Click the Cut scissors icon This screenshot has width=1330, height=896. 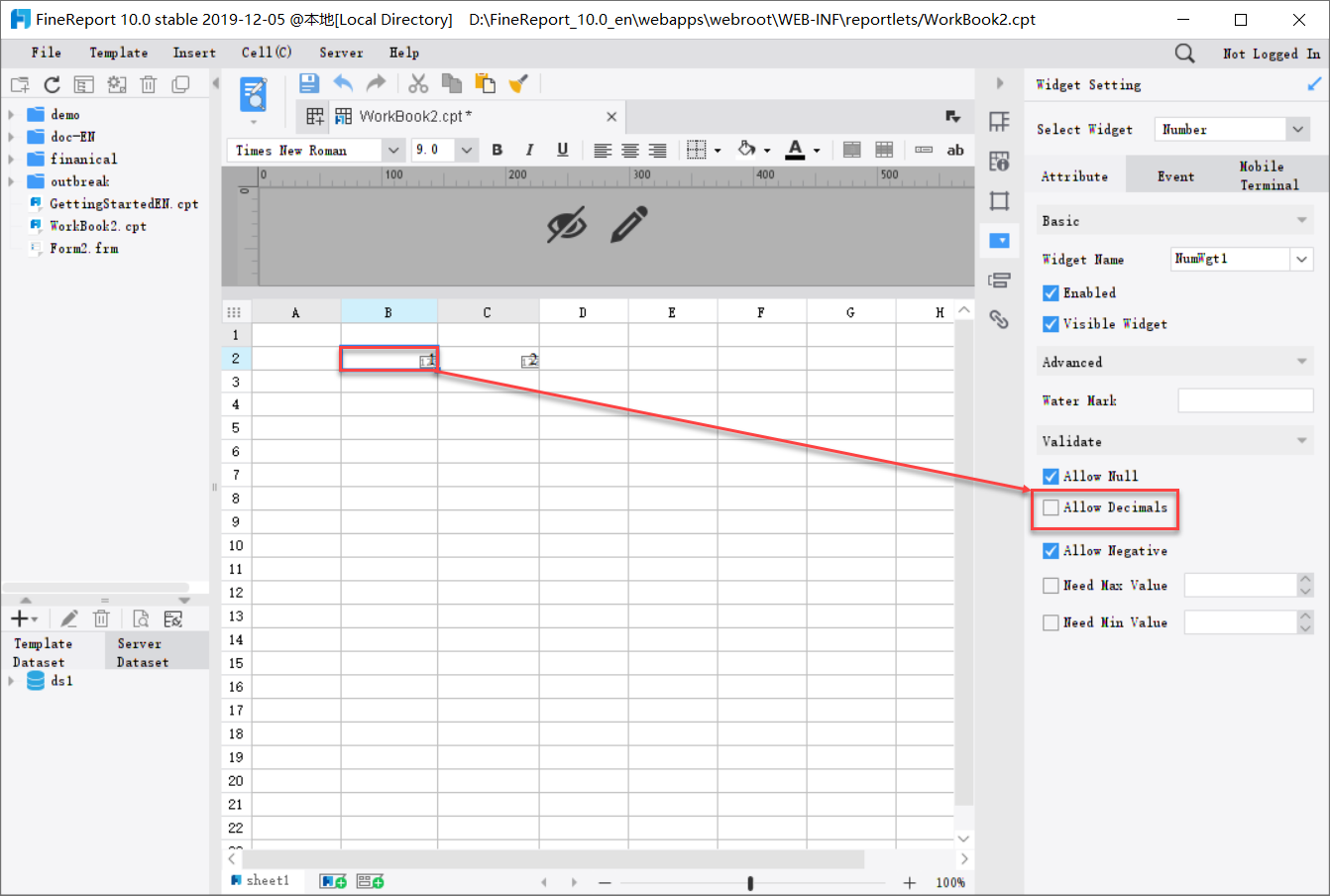pos(418,84)
